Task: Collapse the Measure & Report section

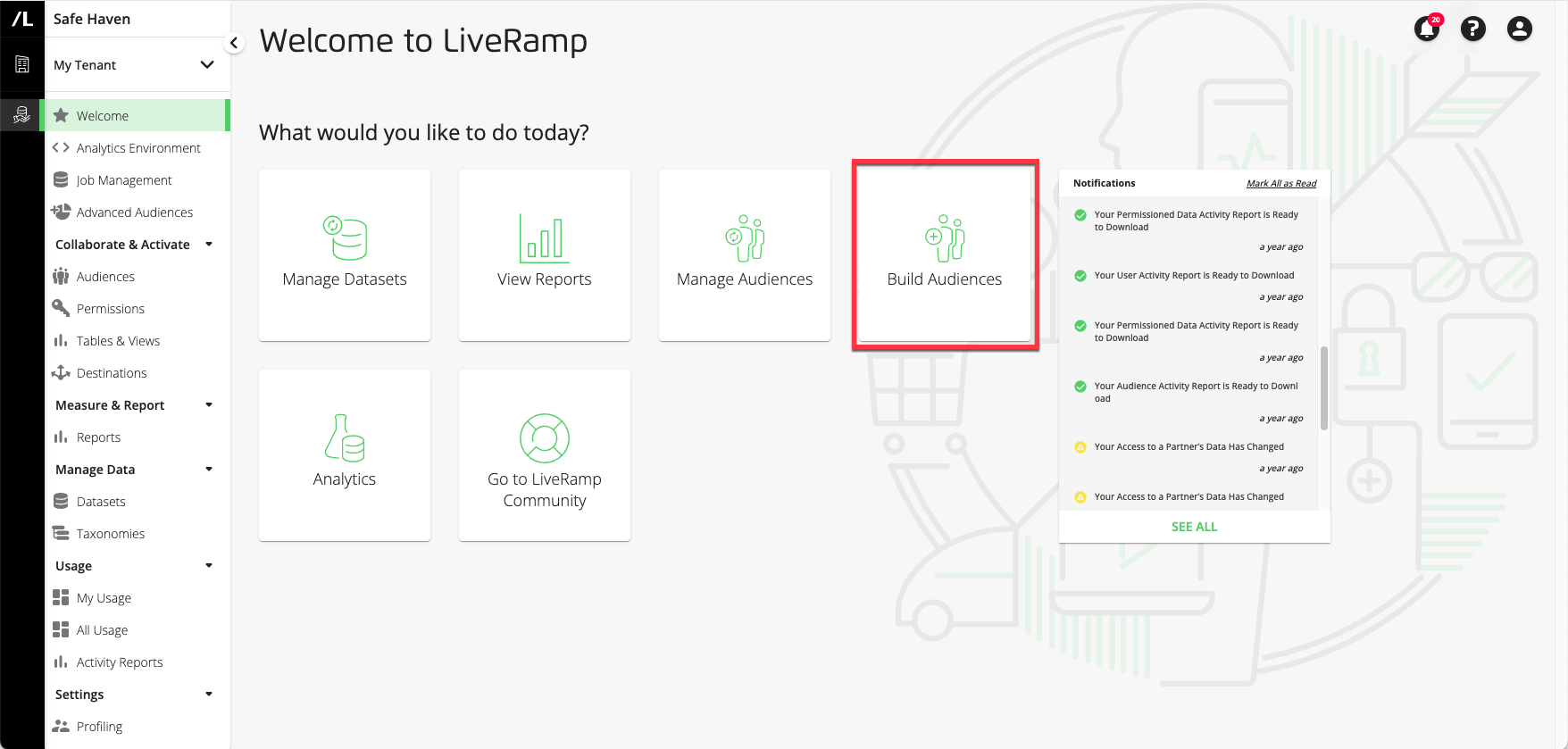Action: (209, 404)
